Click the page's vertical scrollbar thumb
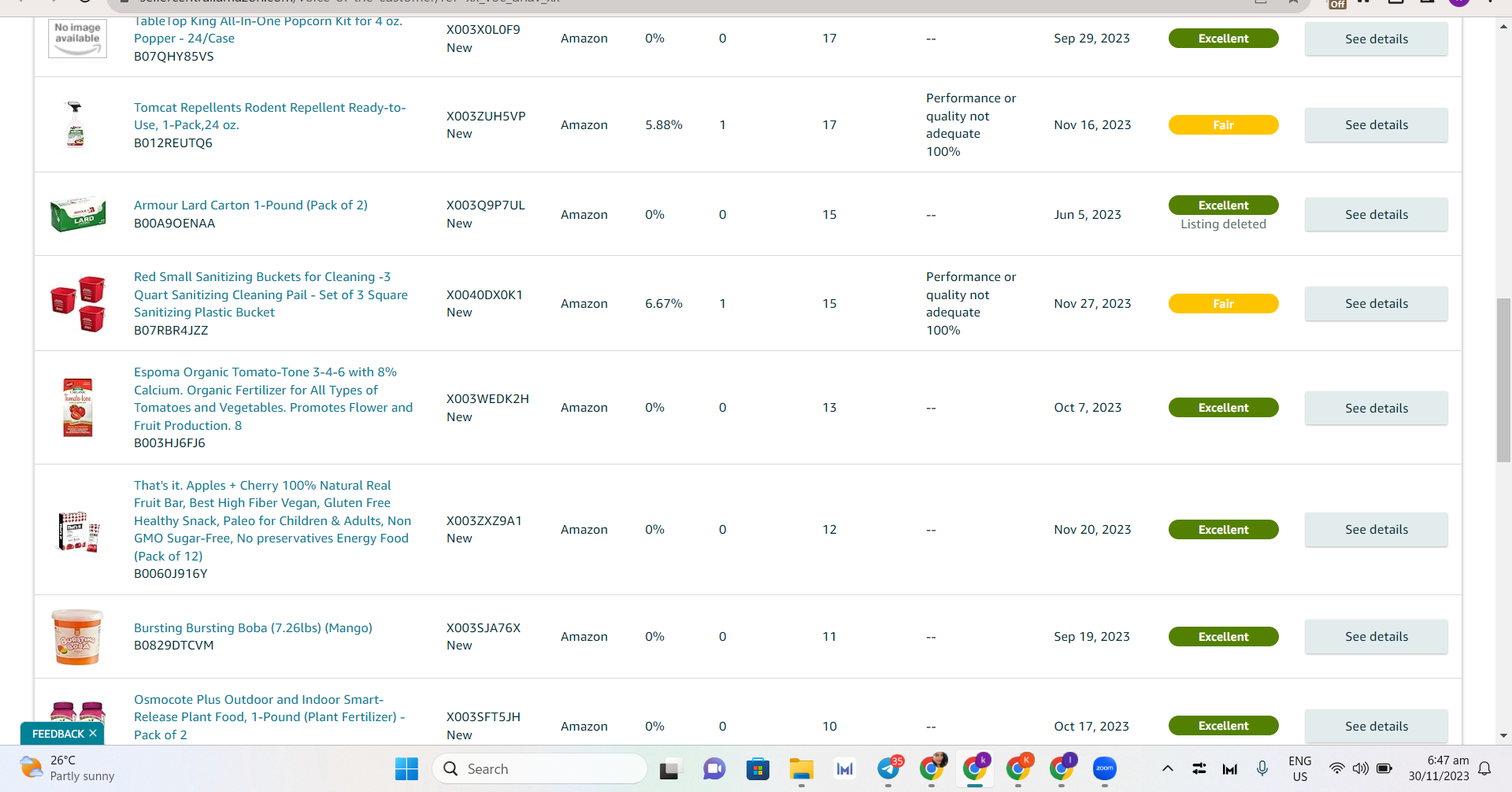The width and height of the screenshot is (1512, 792). [x=1504, y=380]
